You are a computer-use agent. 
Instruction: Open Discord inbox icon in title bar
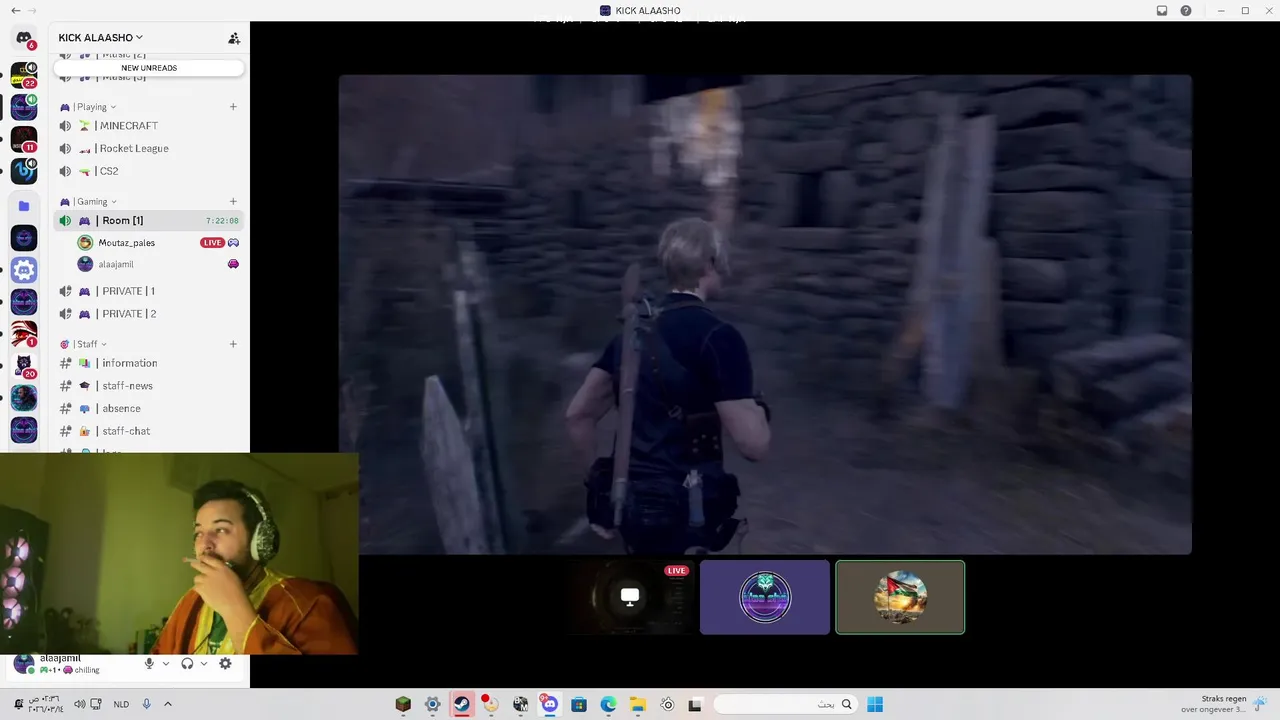(1162, 11)
